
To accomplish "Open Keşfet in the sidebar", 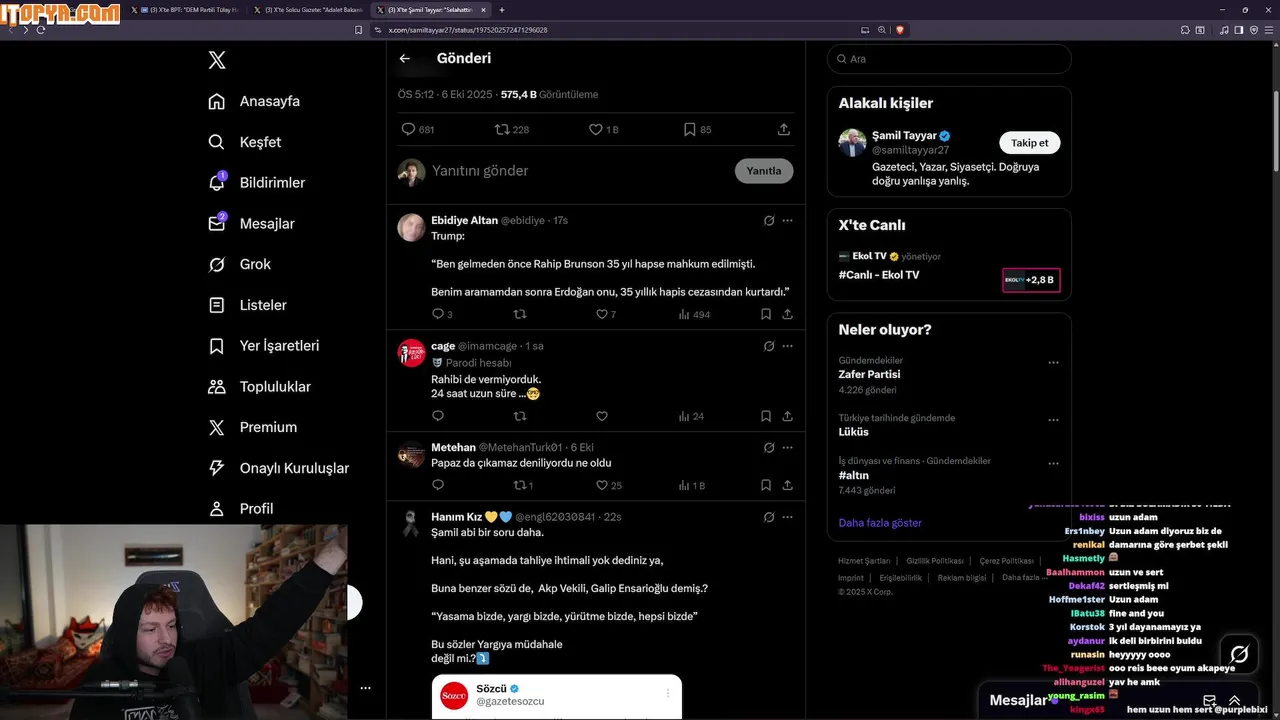I will click(245, 142).
